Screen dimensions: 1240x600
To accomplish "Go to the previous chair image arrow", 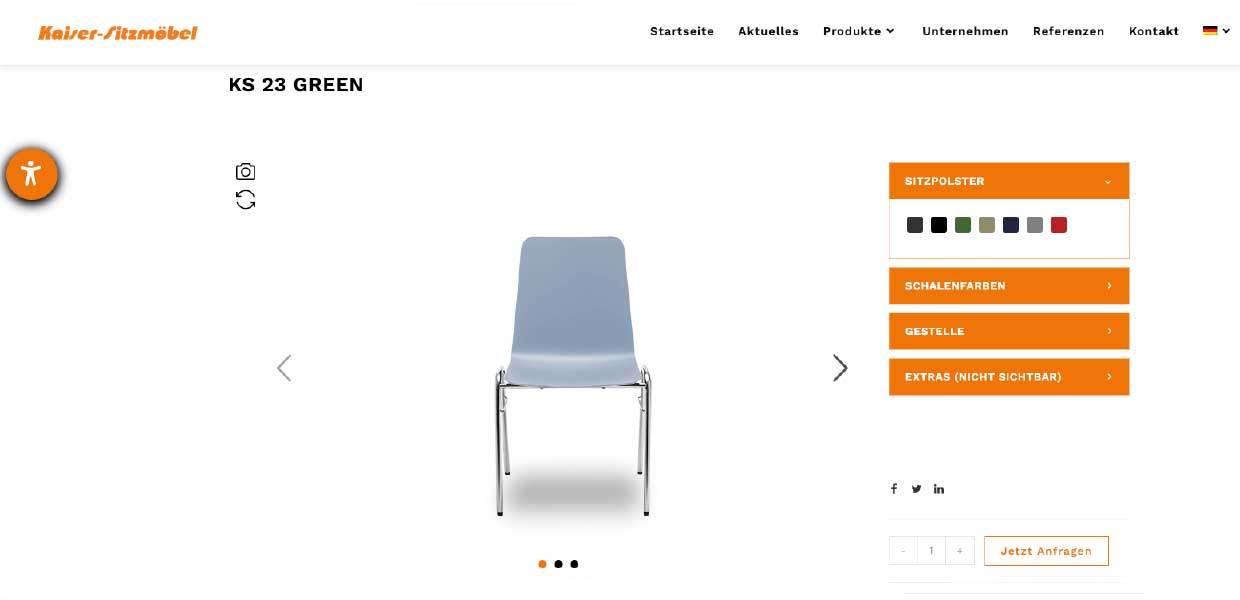I will pyautogui.click(x=284, y=368).
